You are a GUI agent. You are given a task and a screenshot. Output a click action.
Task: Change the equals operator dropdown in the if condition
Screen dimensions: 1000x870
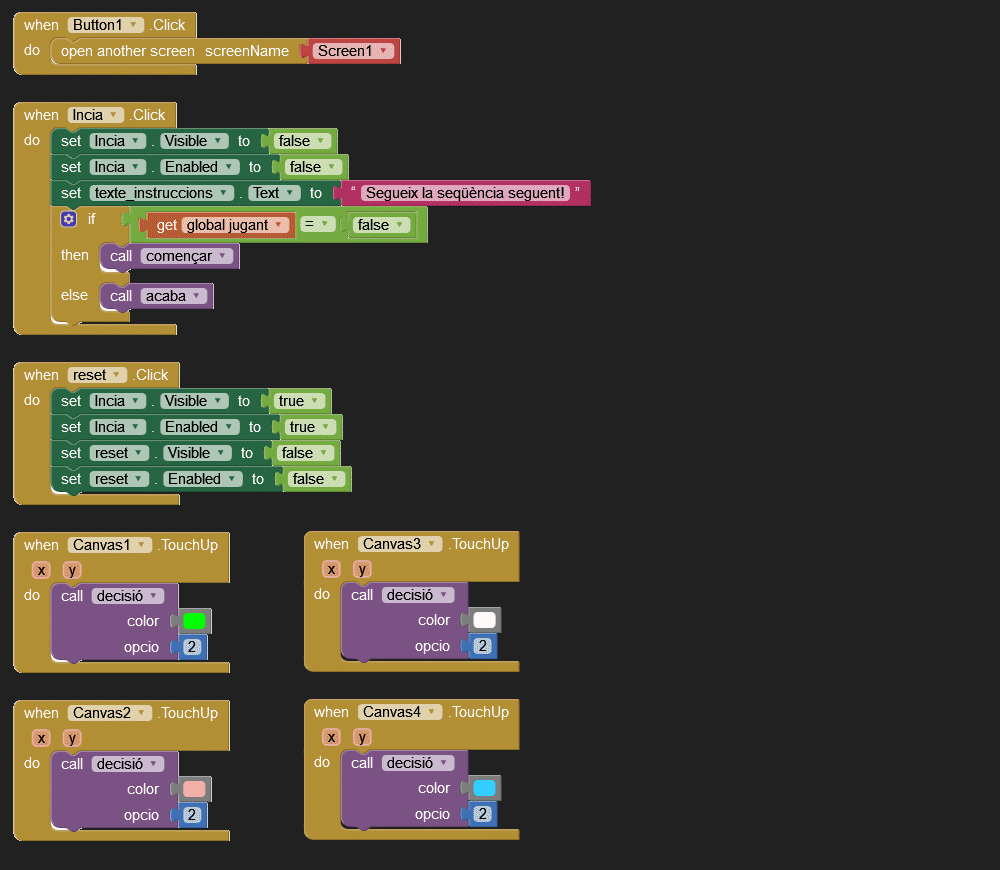319,225
